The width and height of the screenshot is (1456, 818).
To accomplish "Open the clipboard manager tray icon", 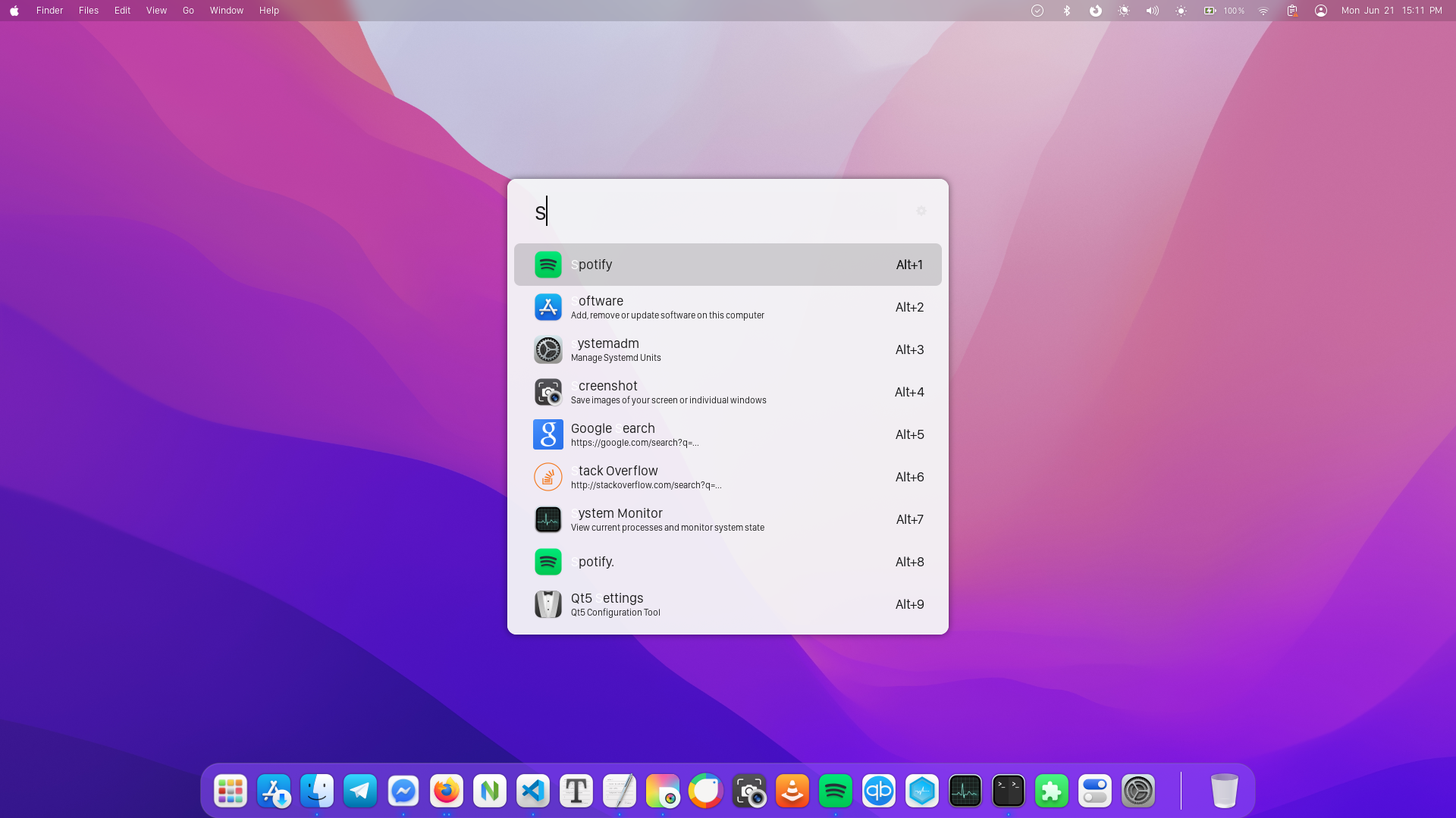I will click(1292, 11).
